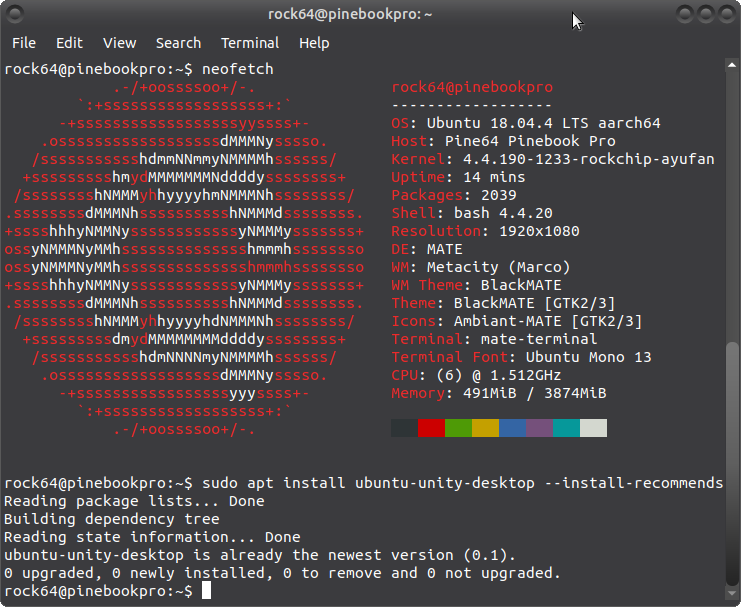
Task: Click the scrollbar up arrow
Action: coord(732,66)
